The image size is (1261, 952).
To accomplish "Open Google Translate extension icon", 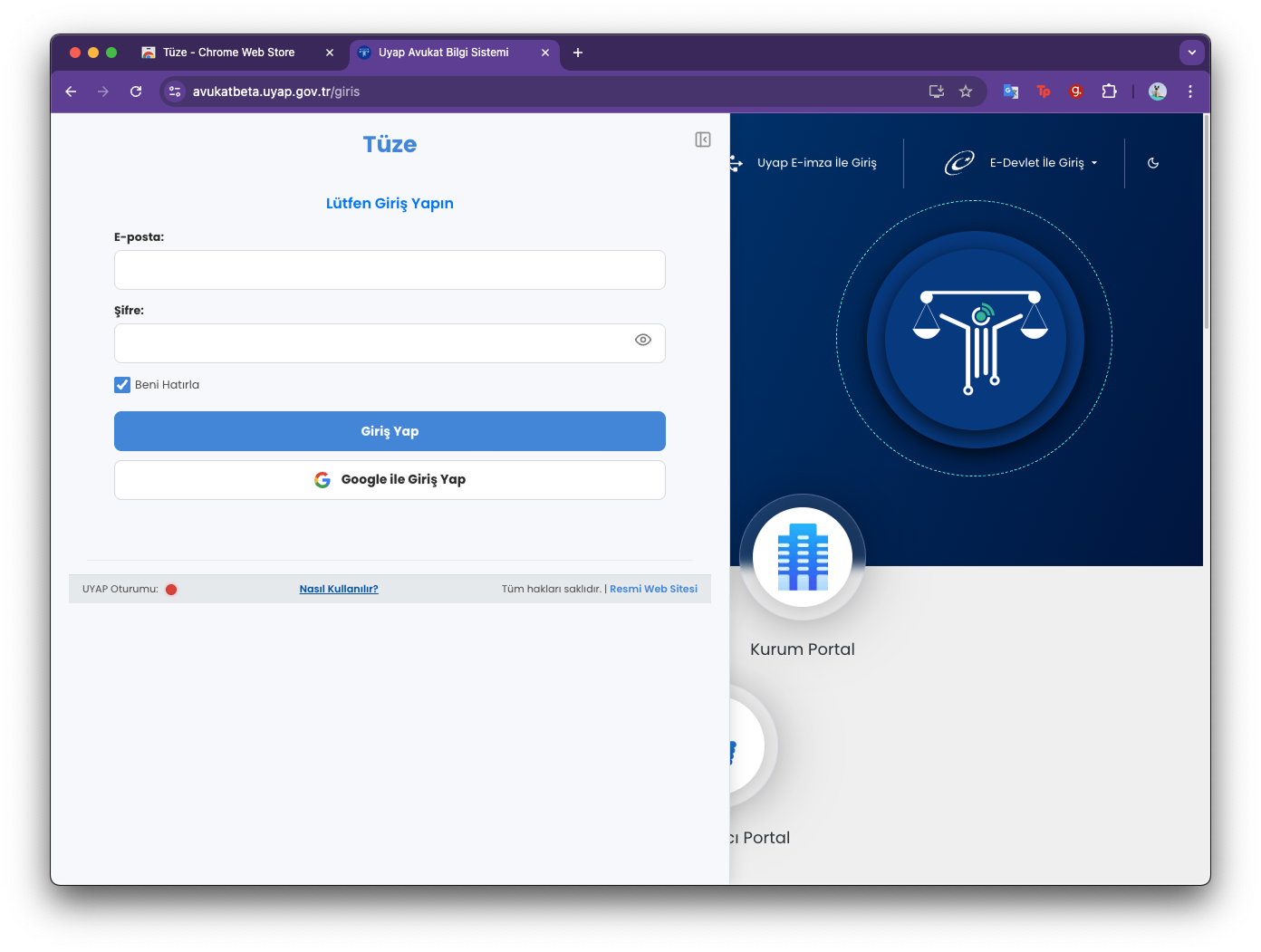I will [x=1011, y=91].
